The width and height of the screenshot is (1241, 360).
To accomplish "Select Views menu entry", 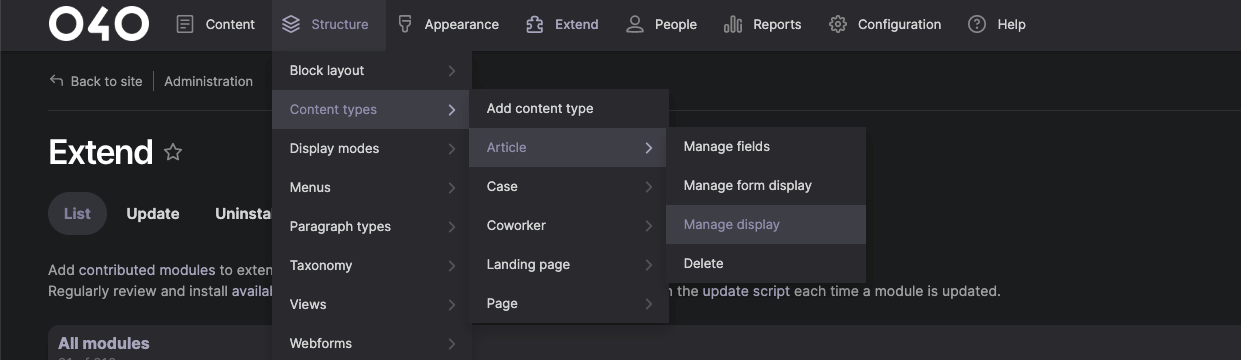I will coord(370,305).
